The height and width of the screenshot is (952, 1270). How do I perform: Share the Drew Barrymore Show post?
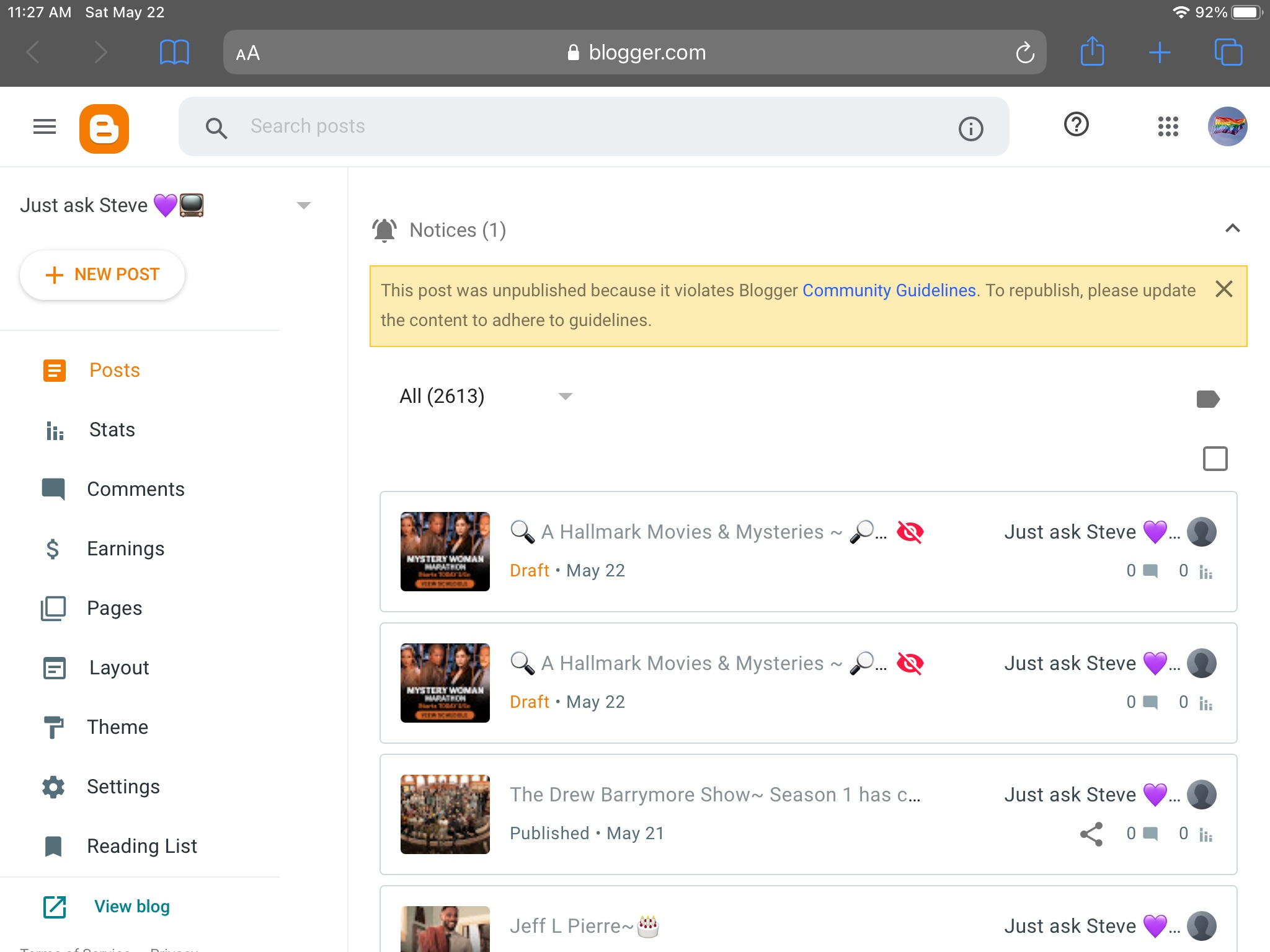pos(1091,834)
